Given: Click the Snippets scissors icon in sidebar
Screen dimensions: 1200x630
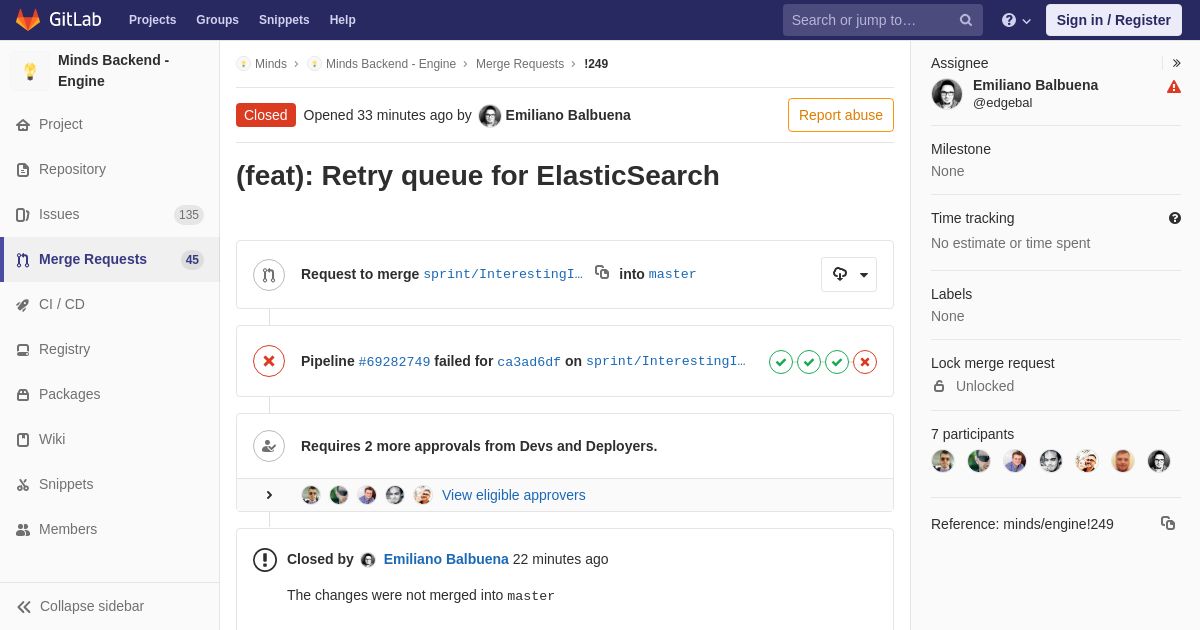Looking at the screenshot, I should point(23,485).
